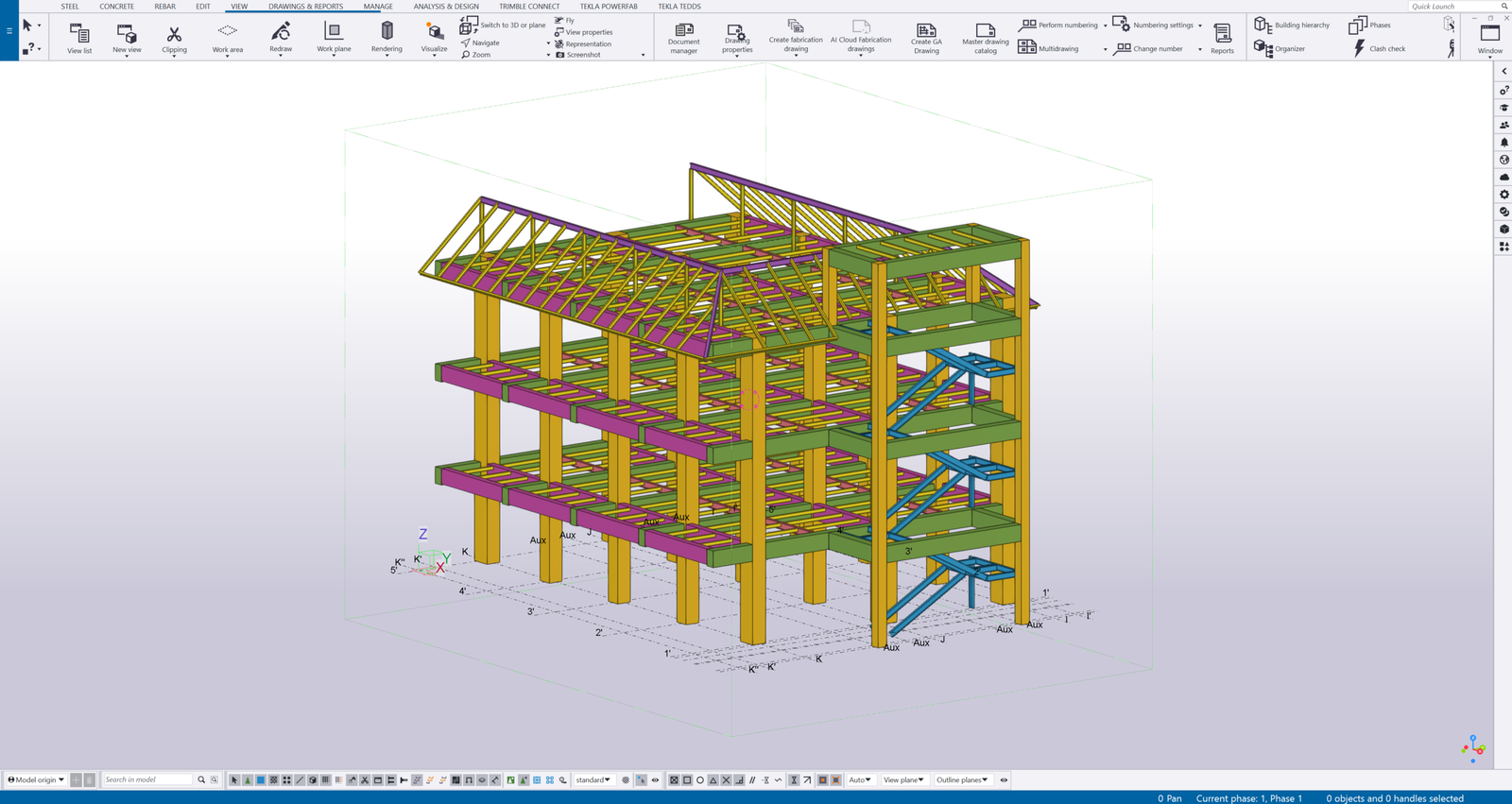Click Switch to 3D or plane

point(504,25)
